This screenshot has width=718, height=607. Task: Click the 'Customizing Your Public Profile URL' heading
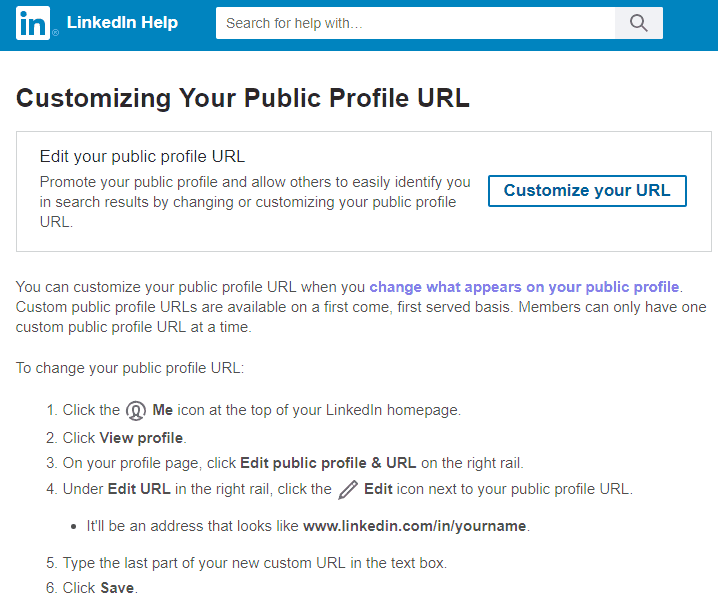243,98
